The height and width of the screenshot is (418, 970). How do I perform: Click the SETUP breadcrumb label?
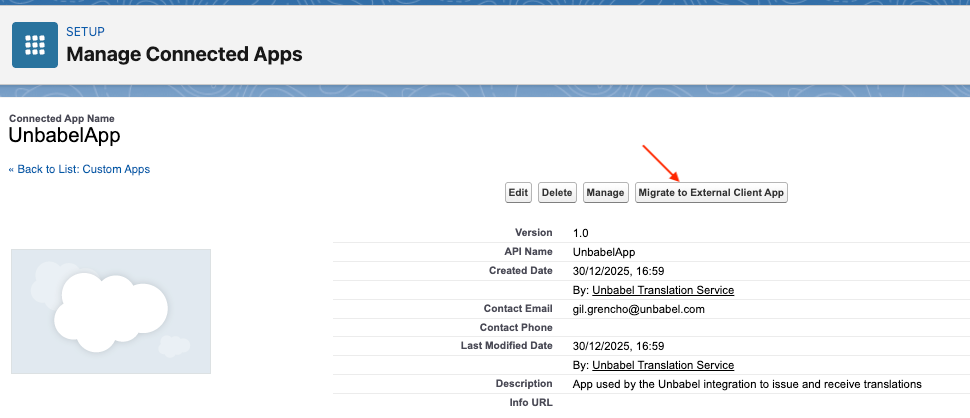[x=85, y=32]
